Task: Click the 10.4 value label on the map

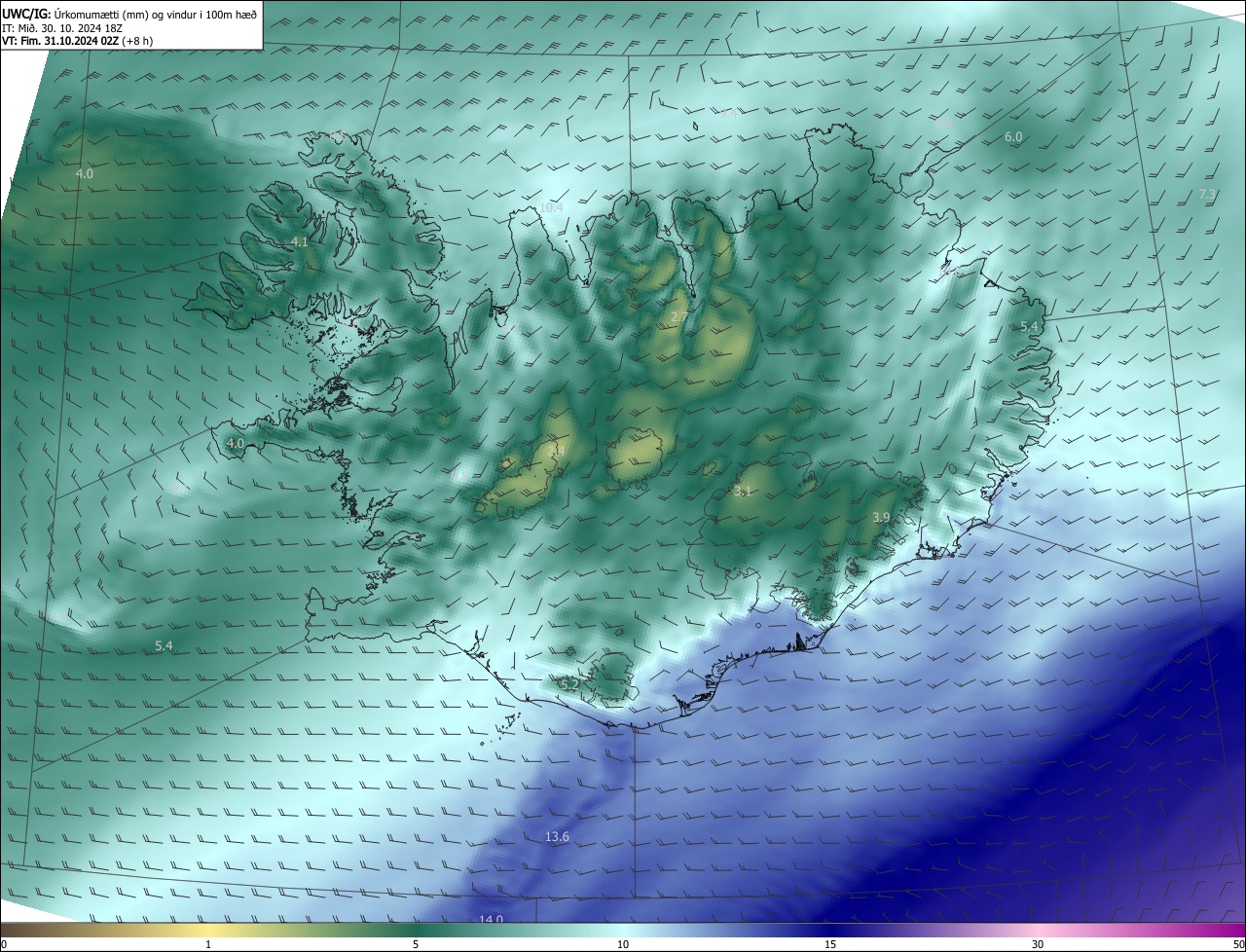Action: [x=551, y=207]
